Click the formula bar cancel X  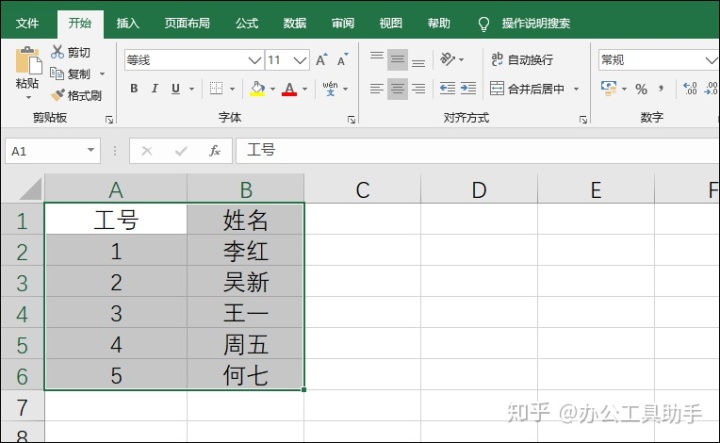coord(147,151)
